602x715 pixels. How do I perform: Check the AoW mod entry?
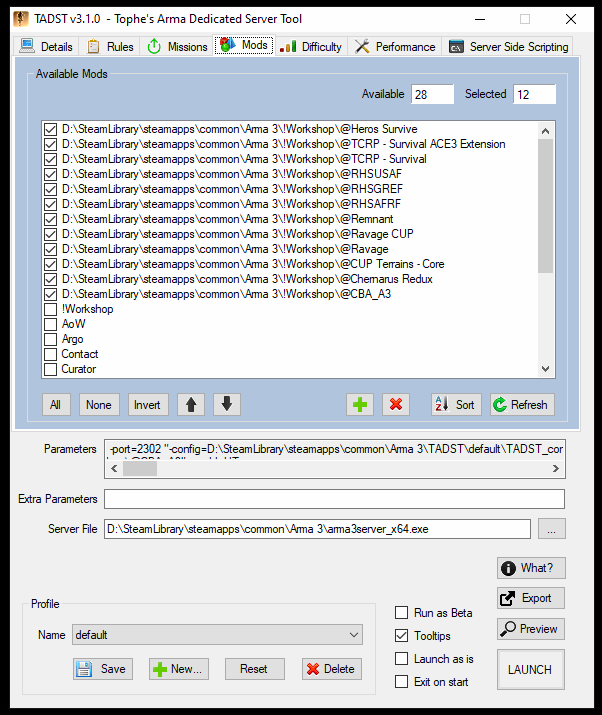51,324
